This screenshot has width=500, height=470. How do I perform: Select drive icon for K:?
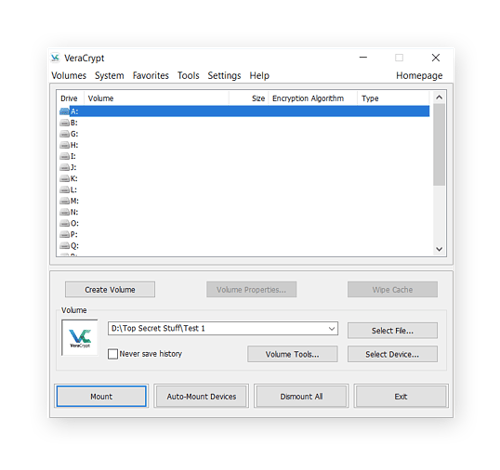[64, 178]
